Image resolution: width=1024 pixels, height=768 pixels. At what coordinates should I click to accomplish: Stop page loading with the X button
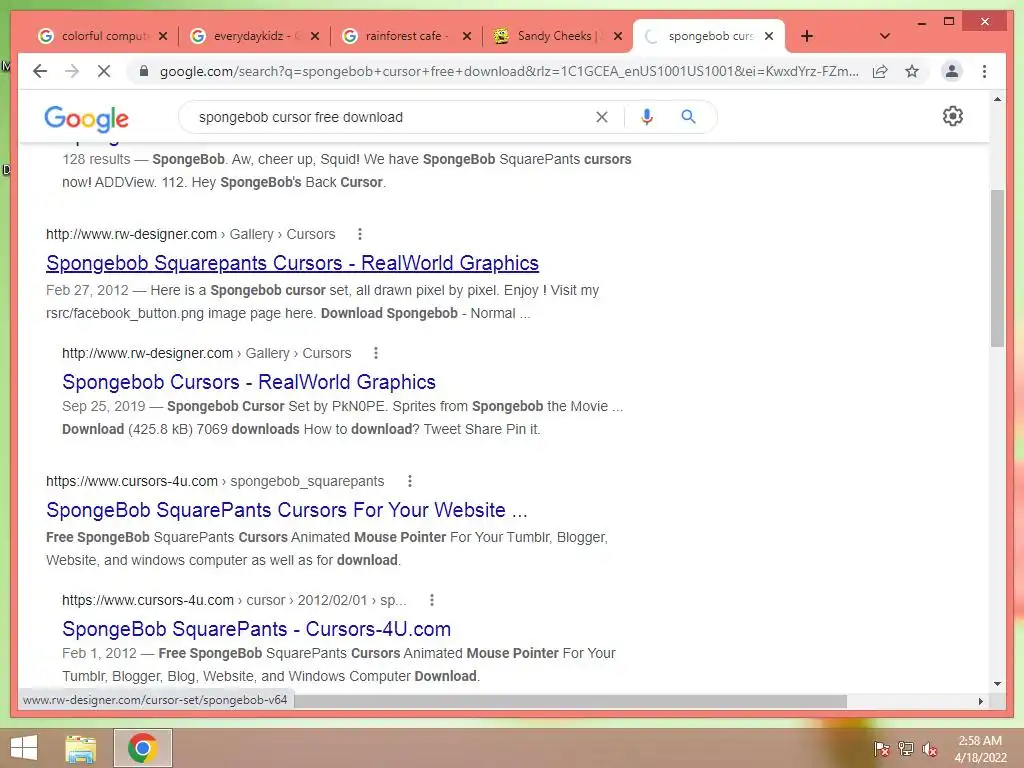click(x=104, y=71)
